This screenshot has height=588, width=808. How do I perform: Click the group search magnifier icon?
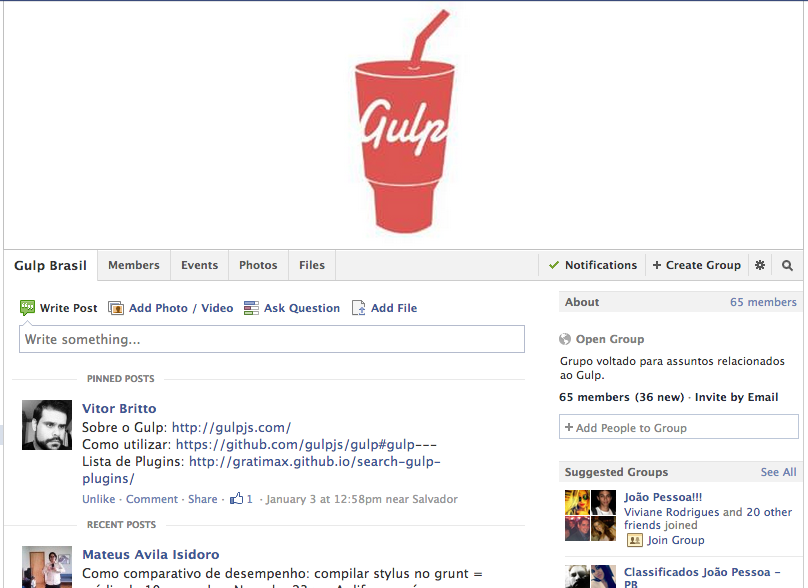[787, 265]
